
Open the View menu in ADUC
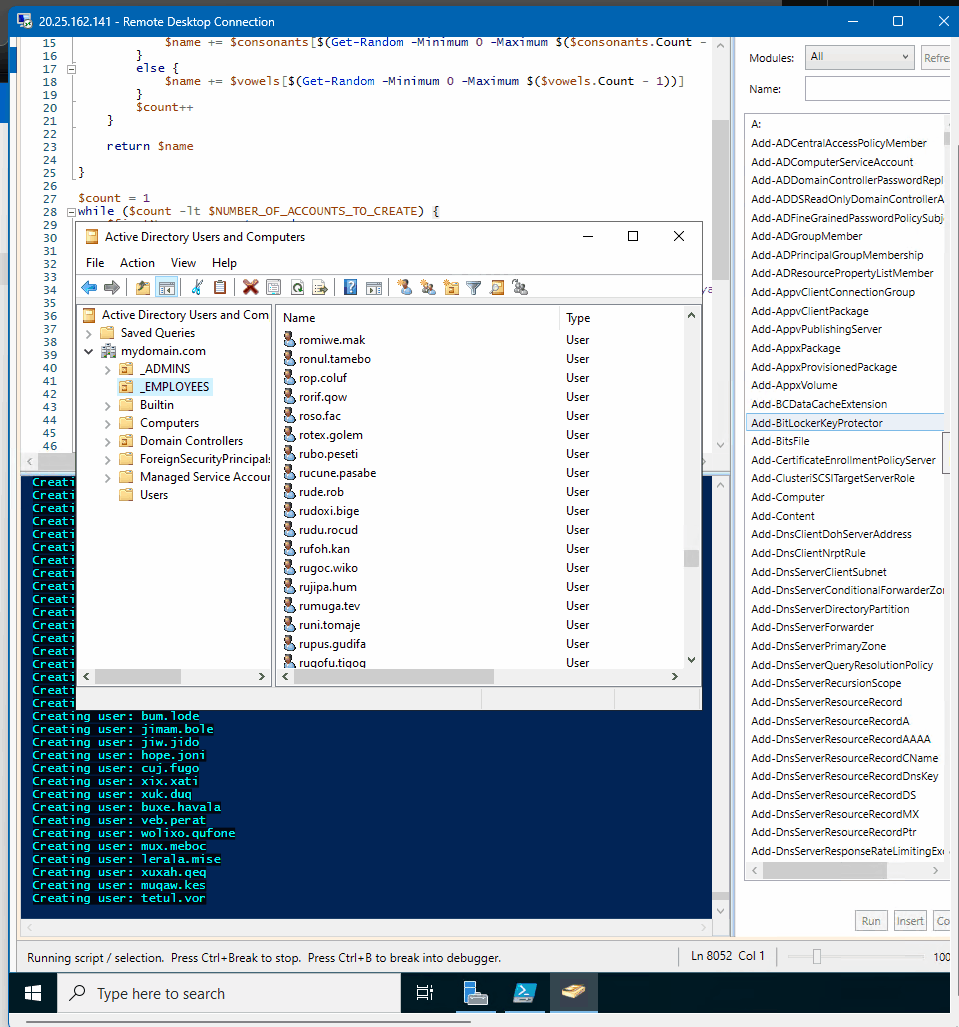coord(183,263)
